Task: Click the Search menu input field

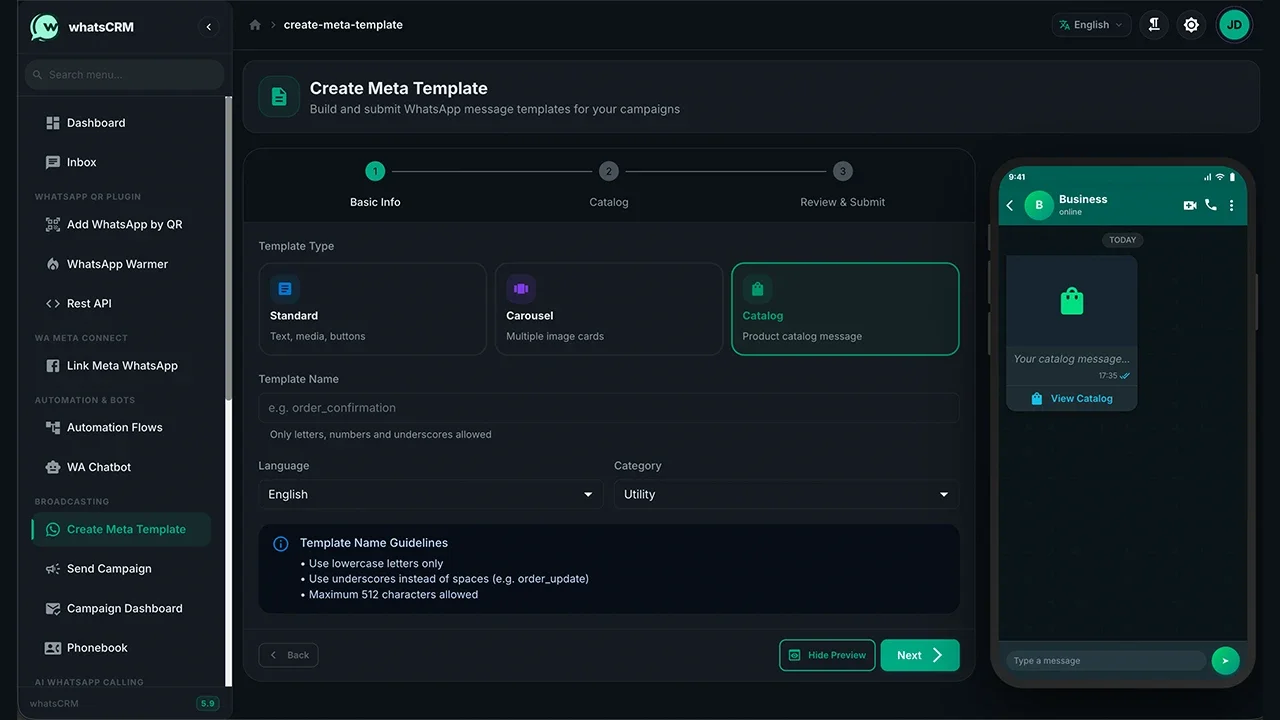Action: 125,74
